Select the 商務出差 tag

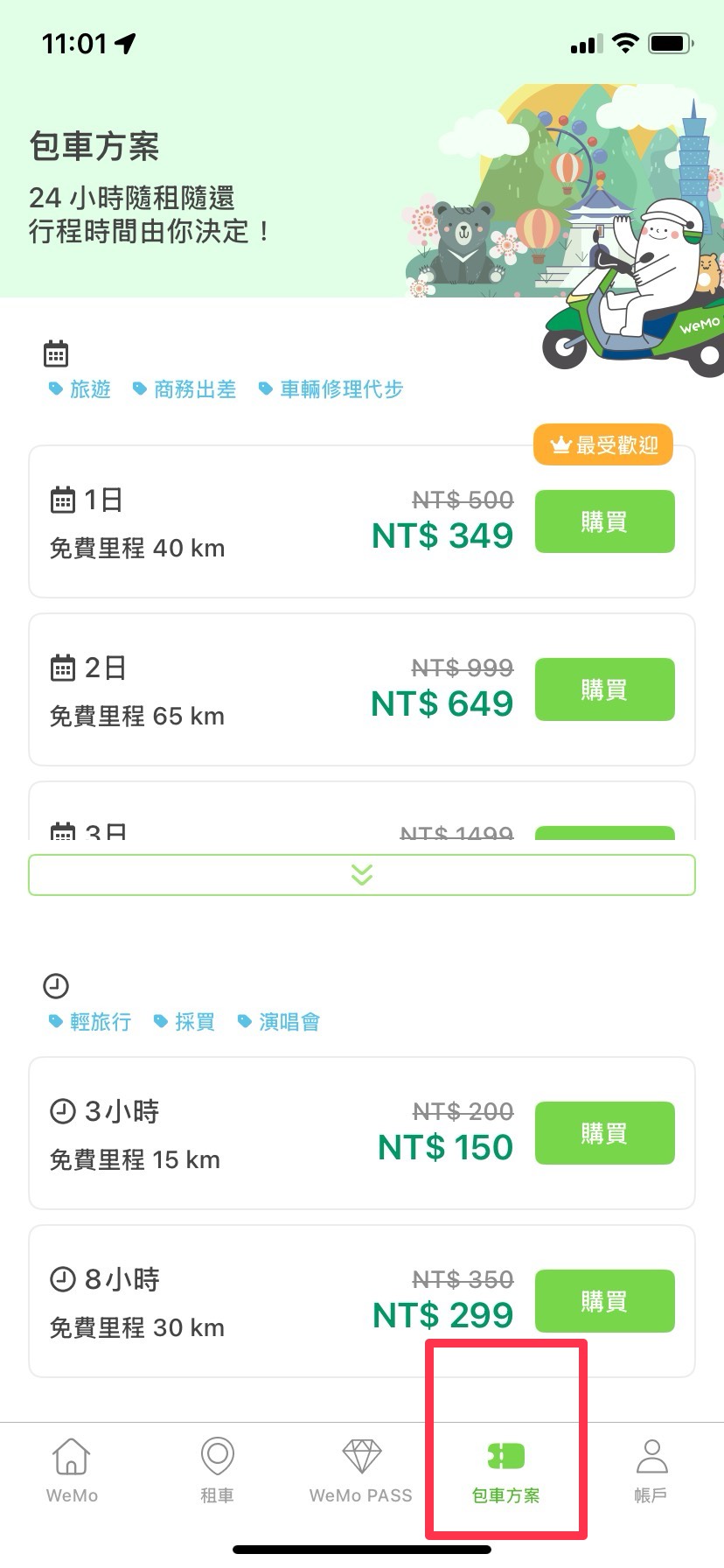(x=184, y=389)
